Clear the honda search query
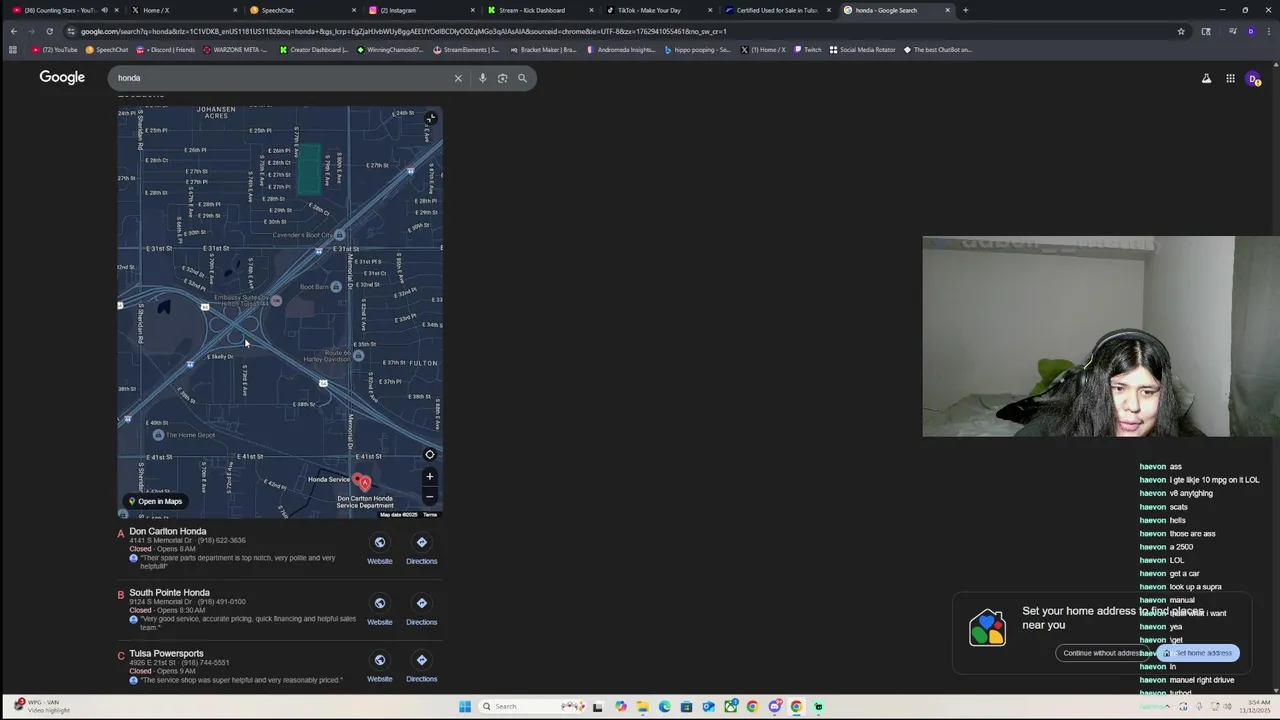1280x720 pixels. point(458,78)
